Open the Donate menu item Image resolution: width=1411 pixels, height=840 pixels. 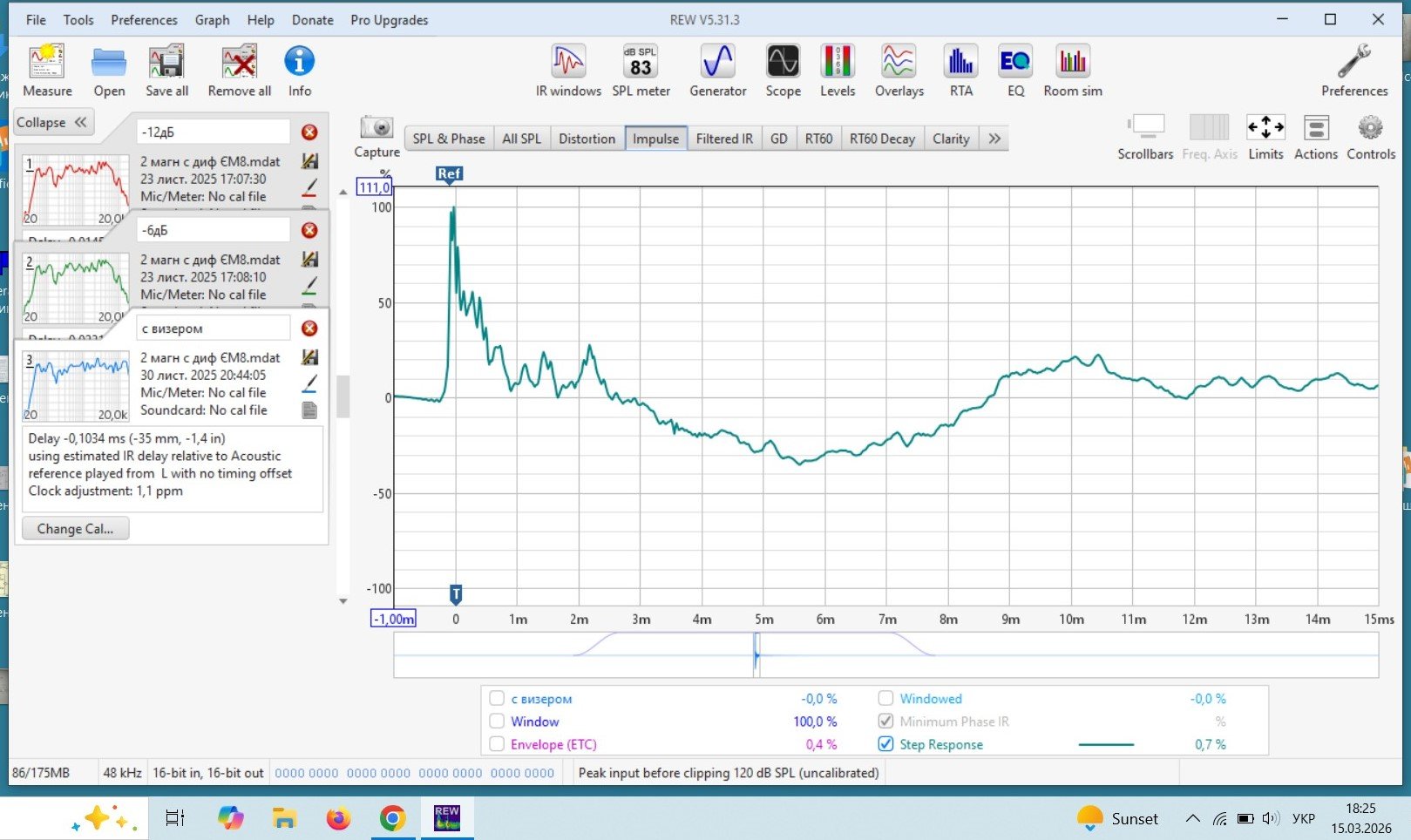(312, 20)
